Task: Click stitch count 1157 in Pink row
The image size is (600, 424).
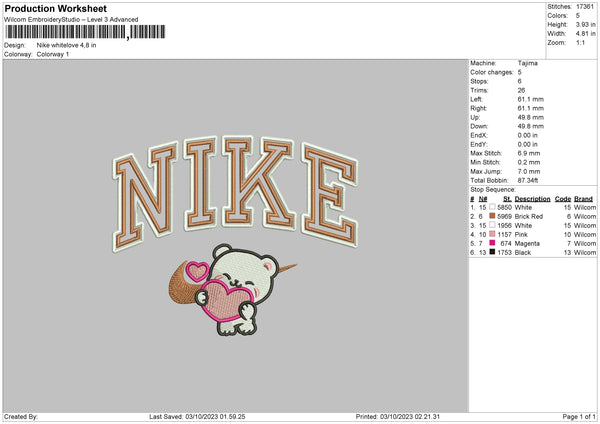Action: (504, 235)
